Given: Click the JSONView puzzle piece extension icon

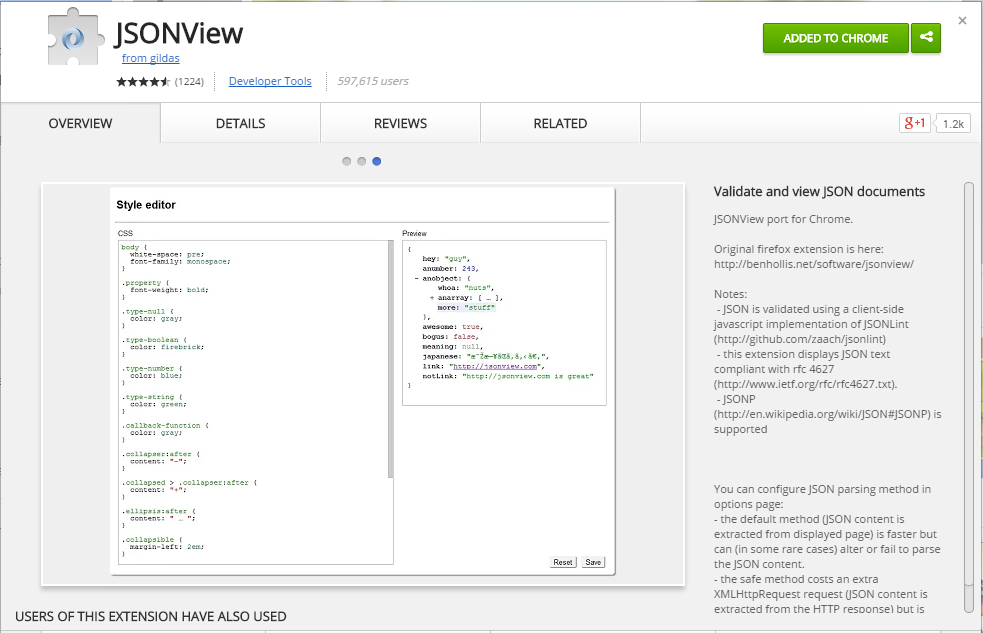Looking at the screenshot, I should 75,38.
